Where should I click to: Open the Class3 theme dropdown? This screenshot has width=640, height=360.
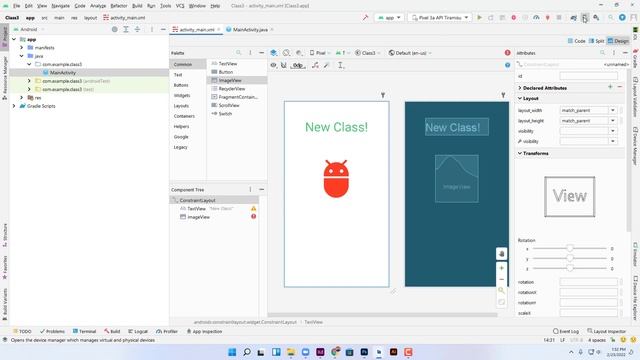pyautogui.click(x=367, y=53)
